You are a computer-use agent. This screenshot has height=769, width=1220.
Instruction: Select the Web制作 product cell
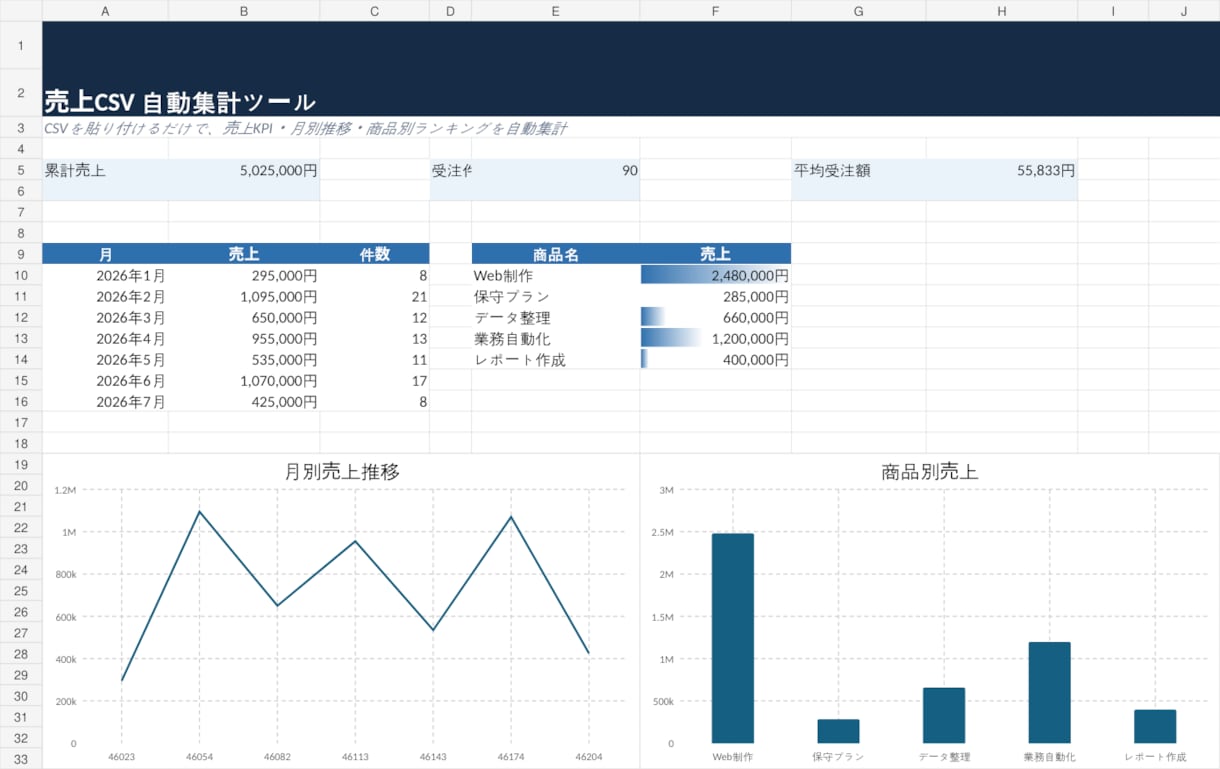pos(555,275)
